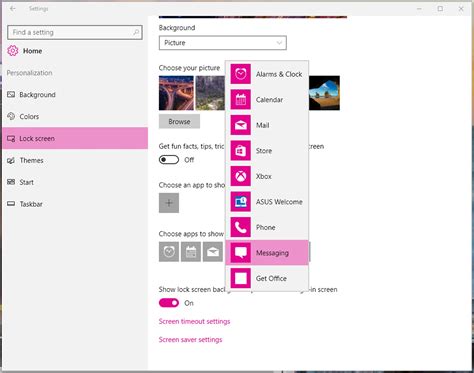
Task: Select the Calendar app icon in popup list
Action: tap(240, 99)
